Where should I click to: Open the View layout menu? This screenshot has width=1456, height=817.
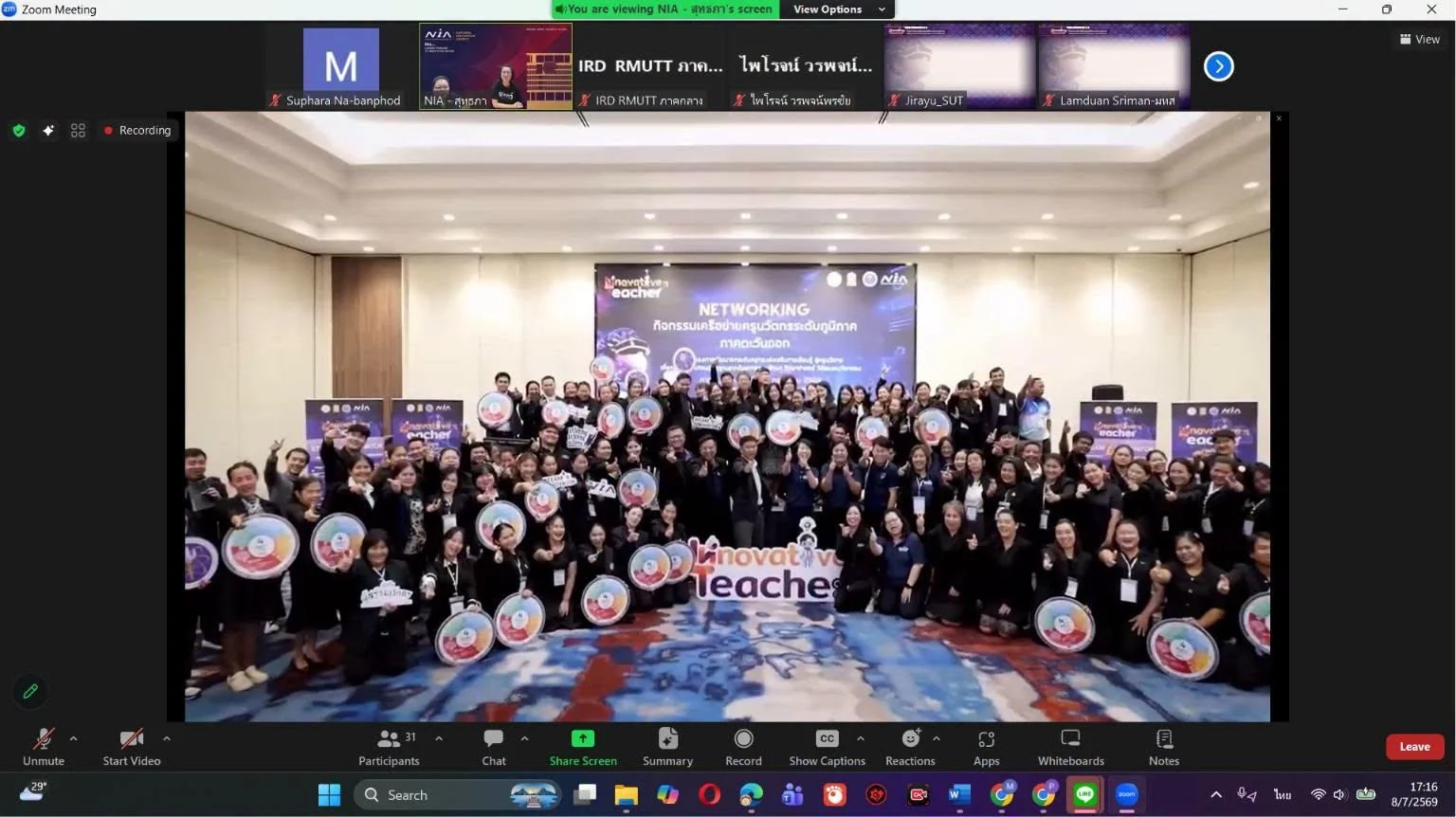[1419, 39]
